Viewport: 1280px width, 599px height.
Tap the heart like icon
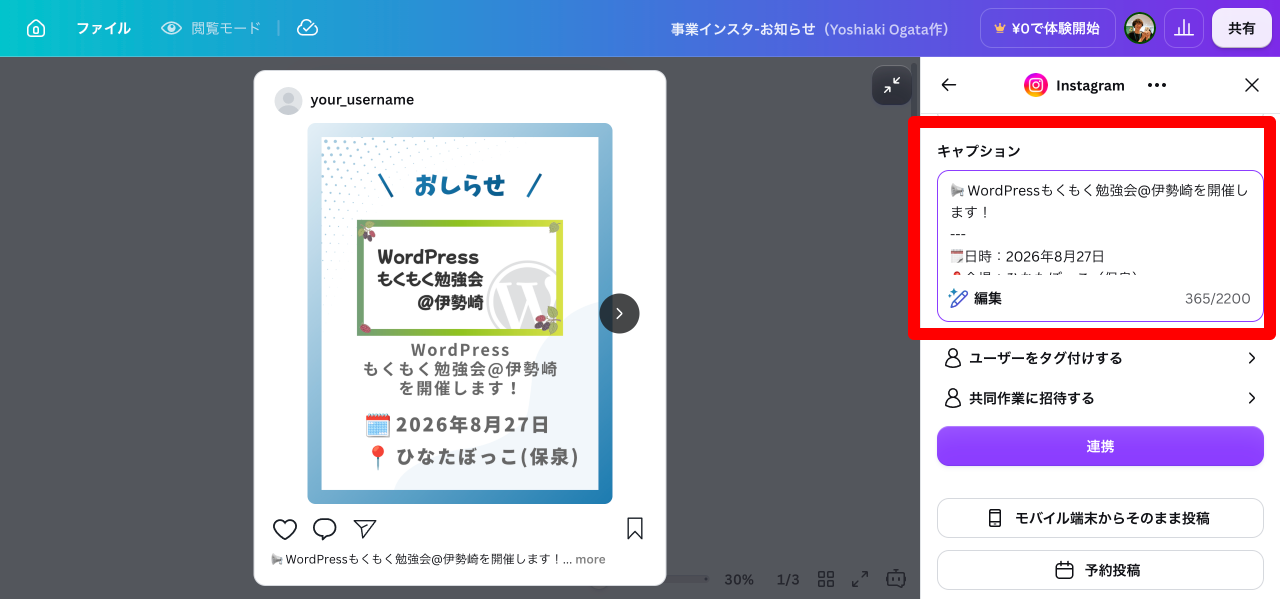(285, 529)
